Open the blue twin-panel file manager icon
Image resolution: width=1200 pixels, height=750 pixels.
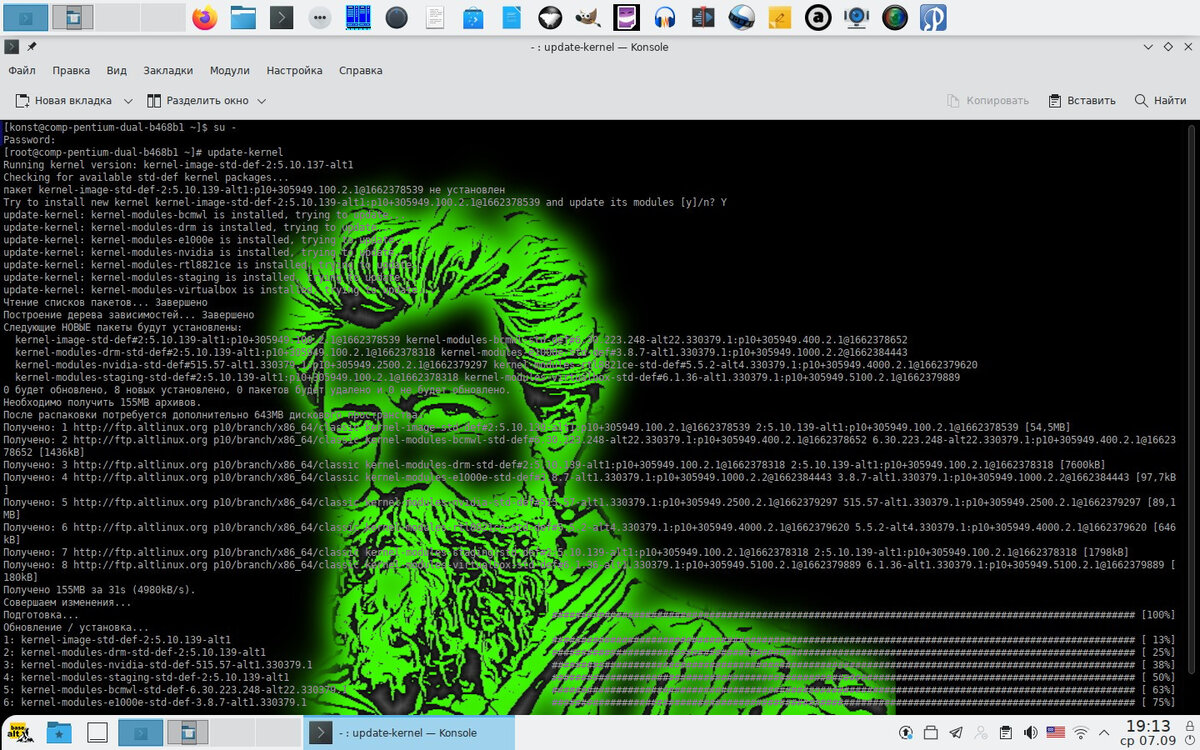pos(358,17)
